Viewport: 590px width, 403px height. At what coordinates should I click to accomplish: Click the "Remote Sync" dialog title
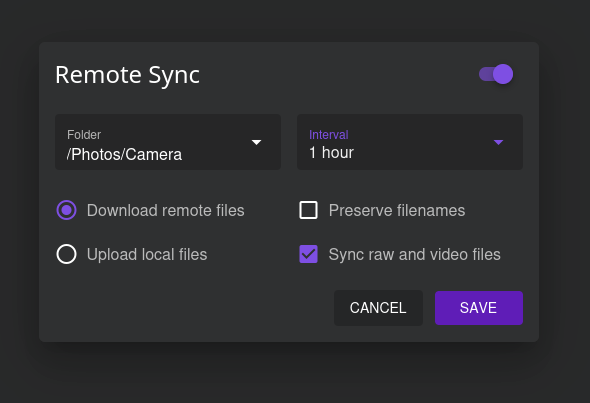coord(127,75)
